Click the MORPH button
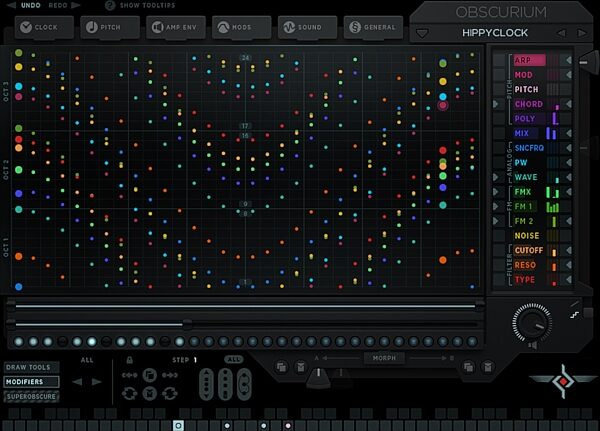The image size is (600, 431). point(384,358)
